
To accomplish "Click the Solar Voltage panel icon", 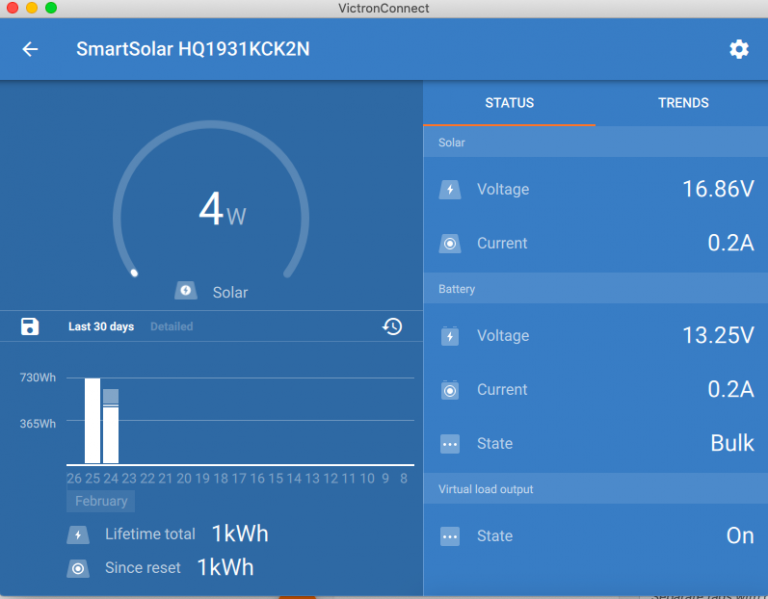I will [x=450, y=190].
